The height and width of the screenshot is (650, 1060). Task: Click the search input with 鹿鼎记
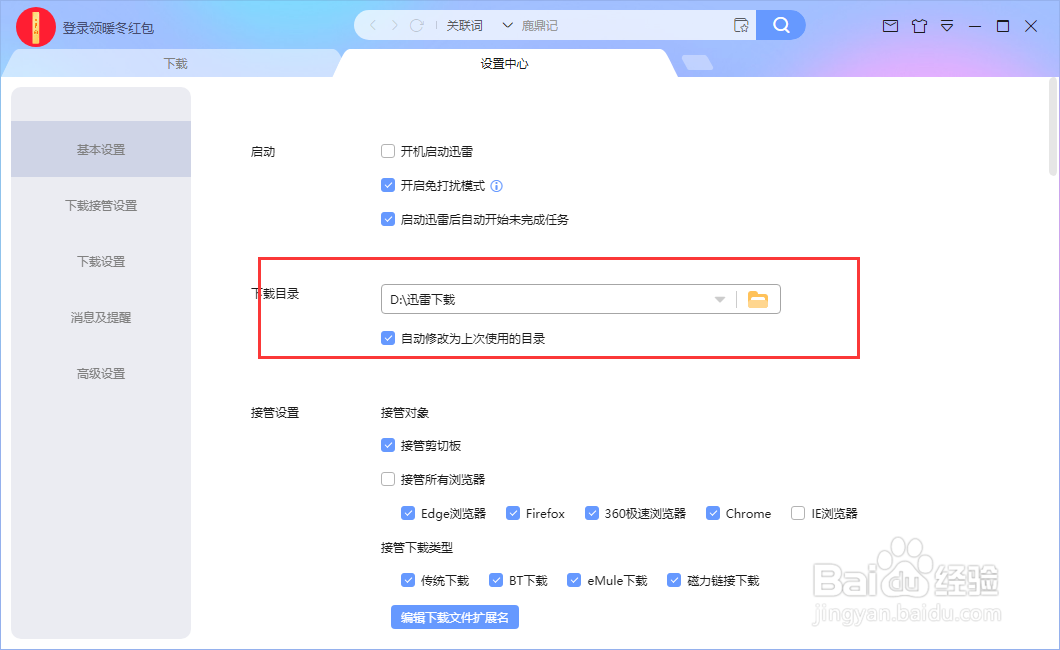point(622,26)
